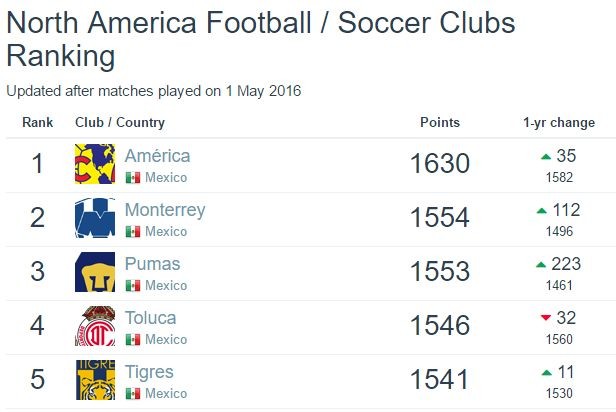Viewport: 616px width, 412px height.
Task: Sort by the Points column header
Action: 440,123
